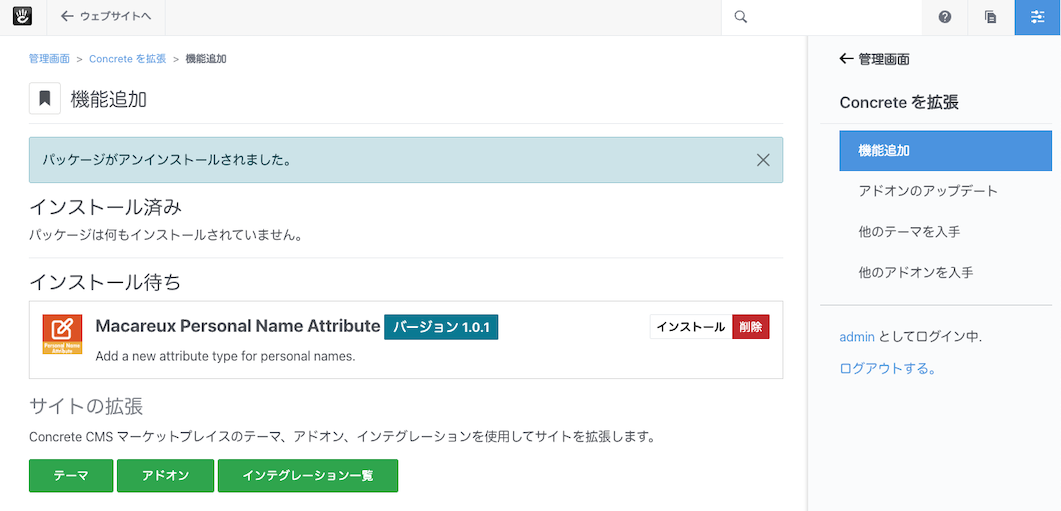Open 管理画面 breadcrumb link

[x=49, y=59]
